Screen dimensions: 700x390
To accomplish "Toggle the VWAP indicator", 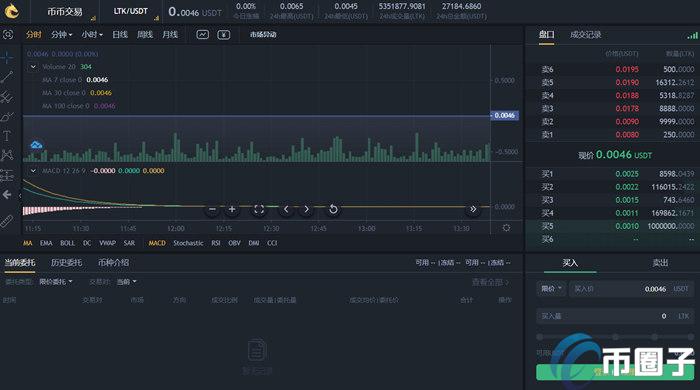I will [107, 243].
